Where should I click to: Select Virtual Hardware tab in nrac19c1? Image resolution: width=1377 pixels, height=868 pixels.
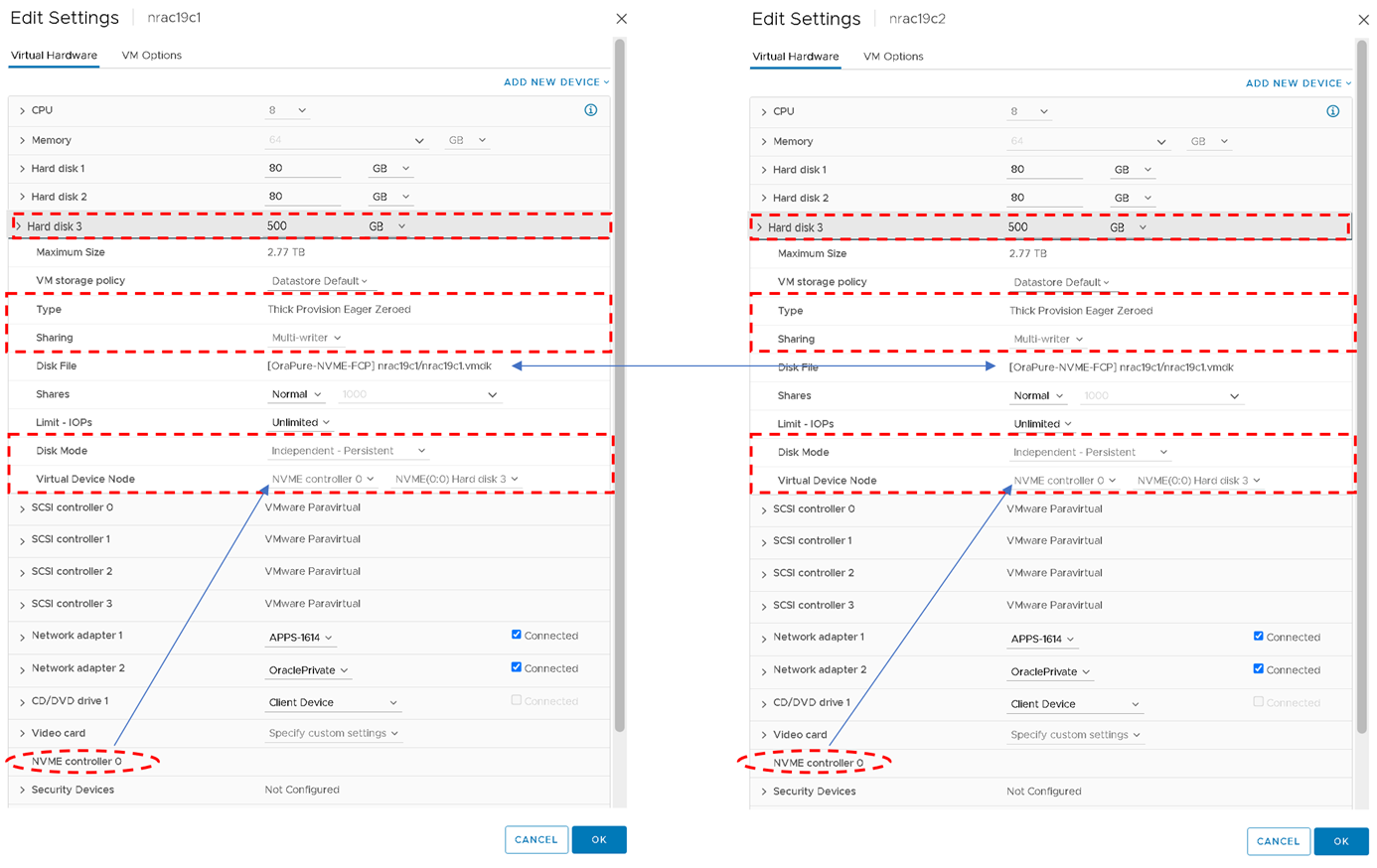[x=54, y=55]
